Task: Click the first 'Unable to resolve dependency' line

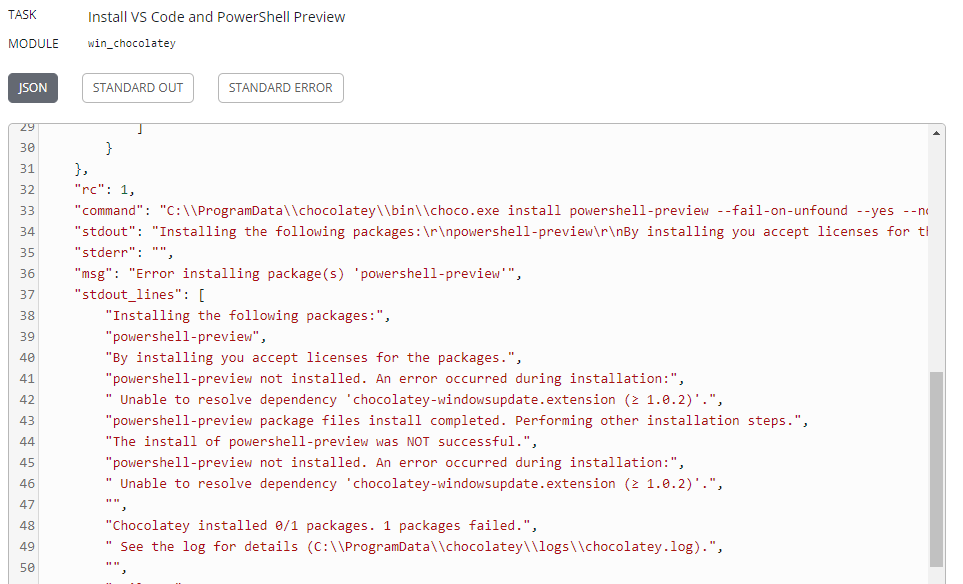Action: 414,400
